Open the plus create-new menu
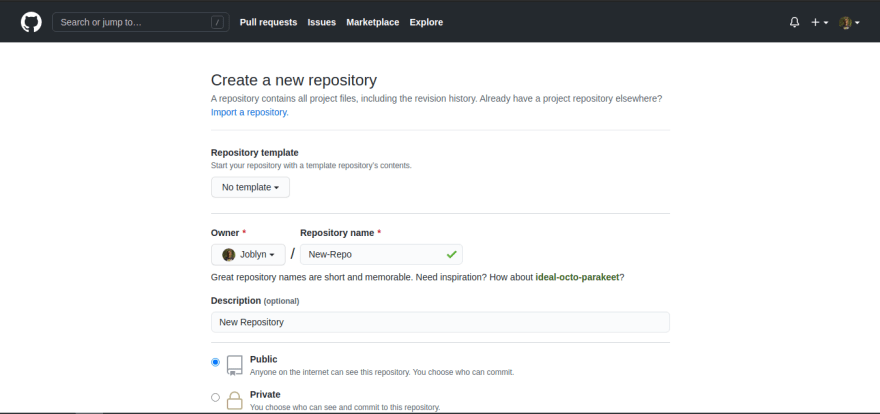 point(819,22)
